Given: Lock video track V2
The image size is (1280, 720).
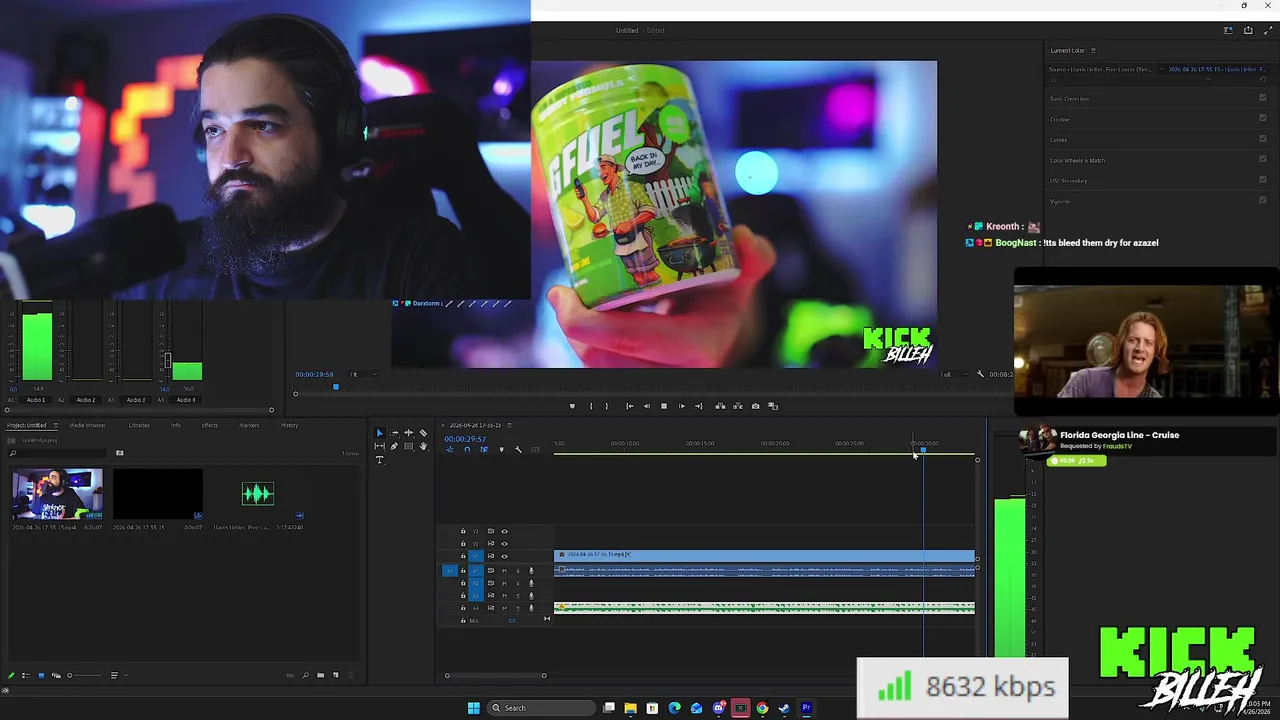Looking at the screenshot, I should (463, 543).
